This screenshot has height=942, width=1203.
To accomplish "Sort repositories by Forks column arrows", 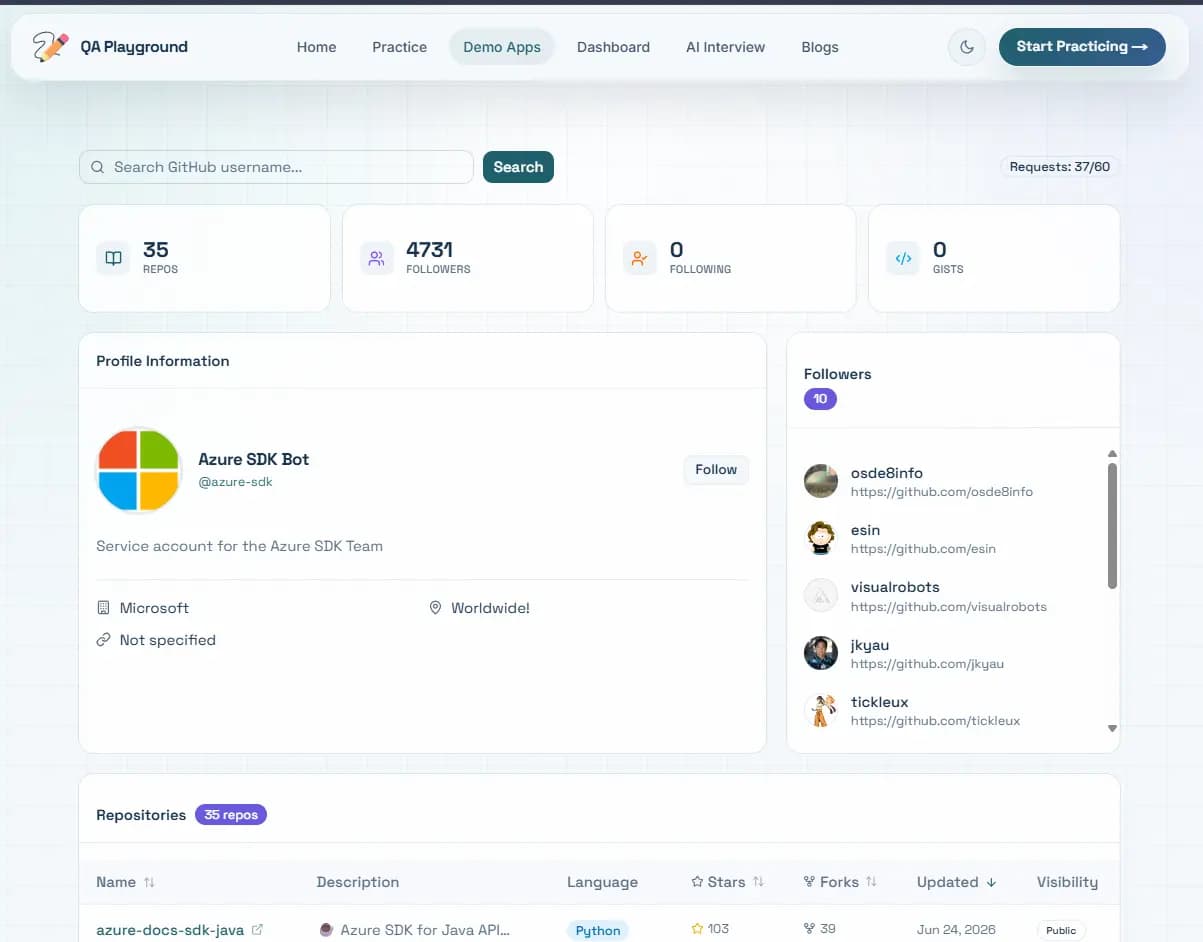I will pos(871,882).
